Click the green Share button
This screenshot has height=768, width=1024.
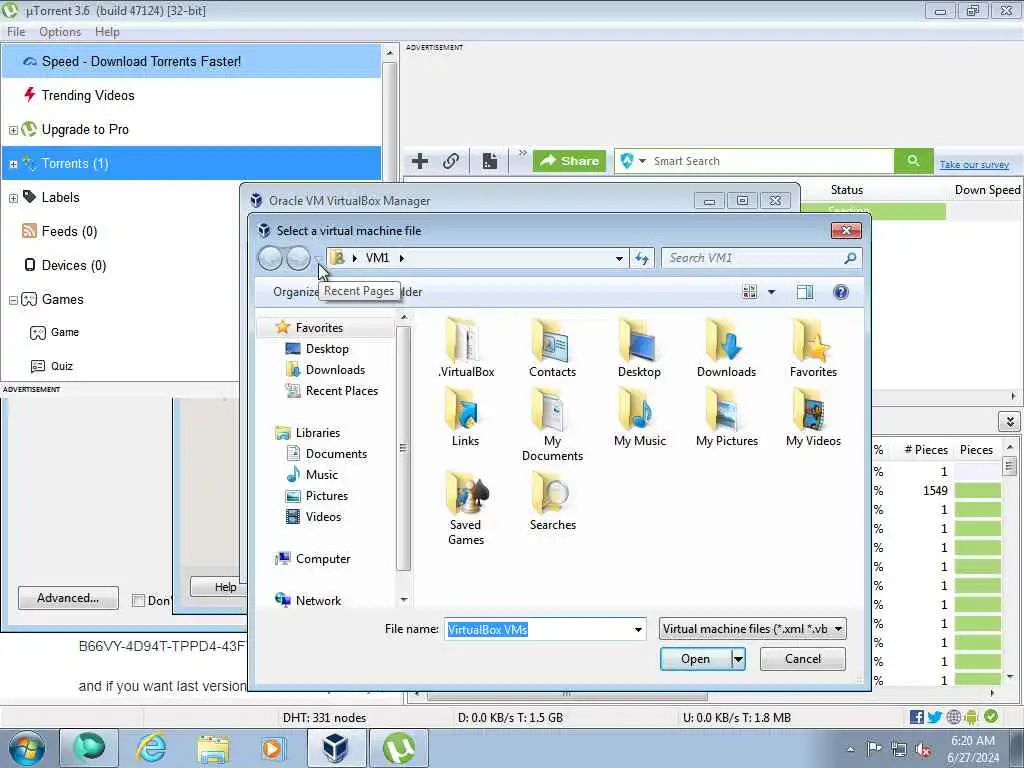coord(569,161)
